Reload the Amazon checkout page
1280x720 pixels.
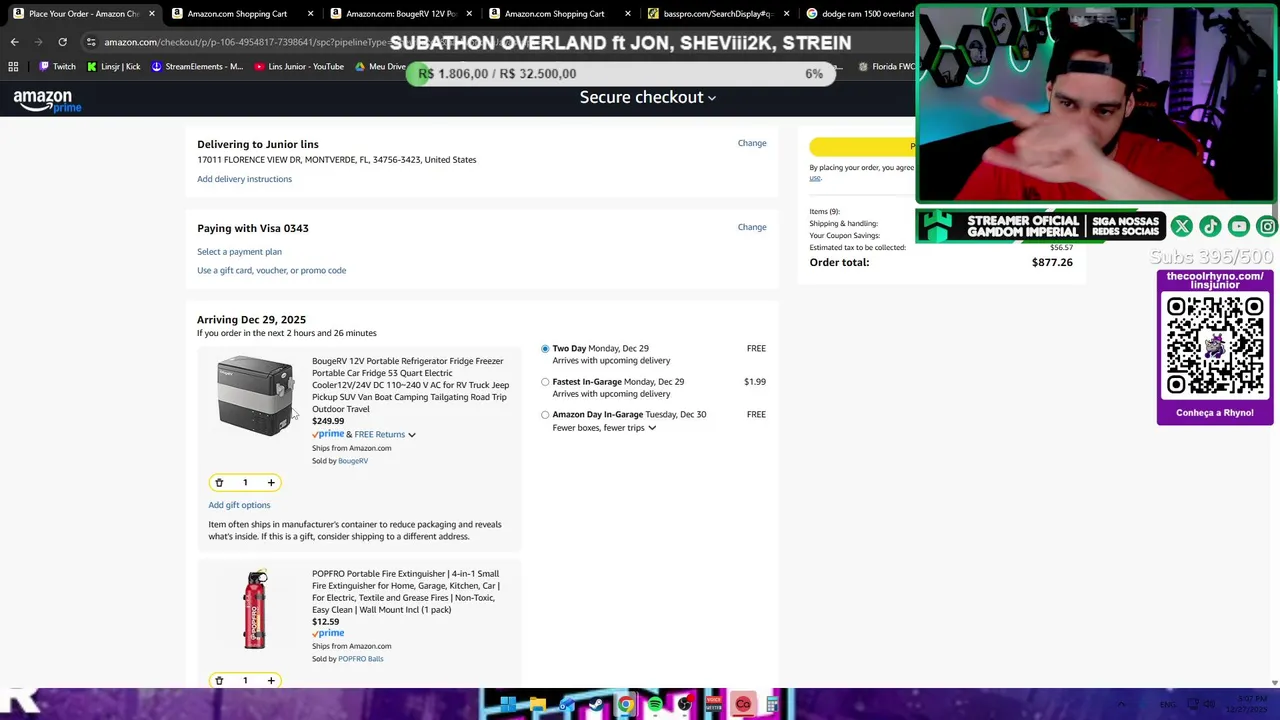point(62,42)
